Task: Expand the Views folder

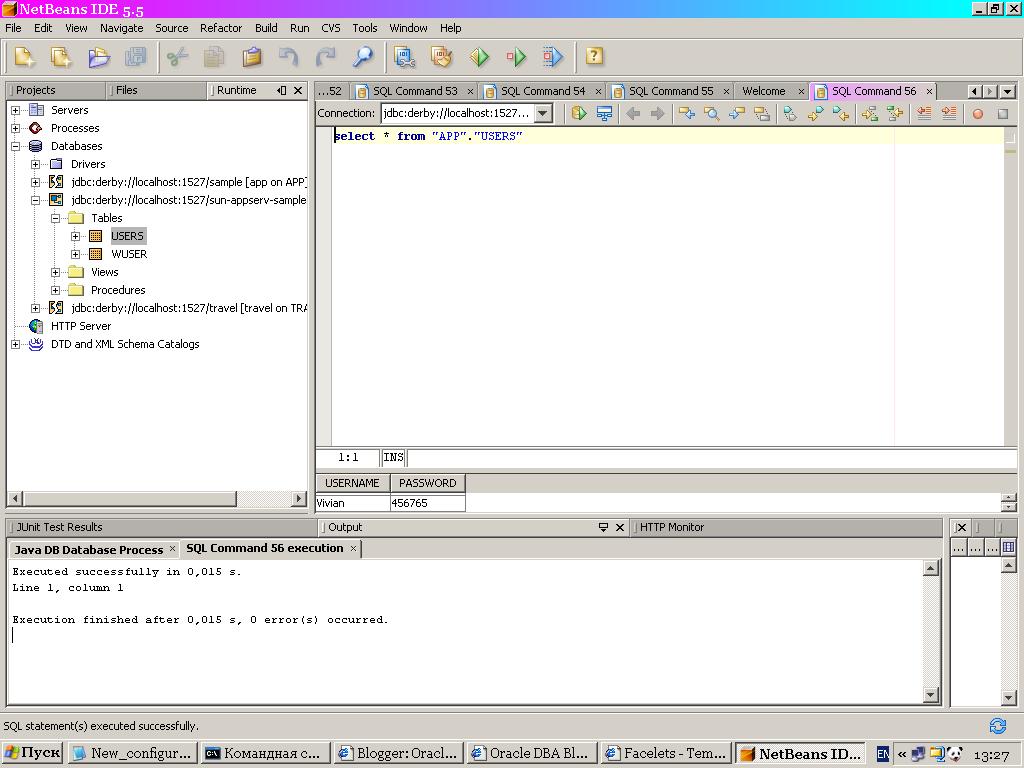Action: click(x=56, y=272)
